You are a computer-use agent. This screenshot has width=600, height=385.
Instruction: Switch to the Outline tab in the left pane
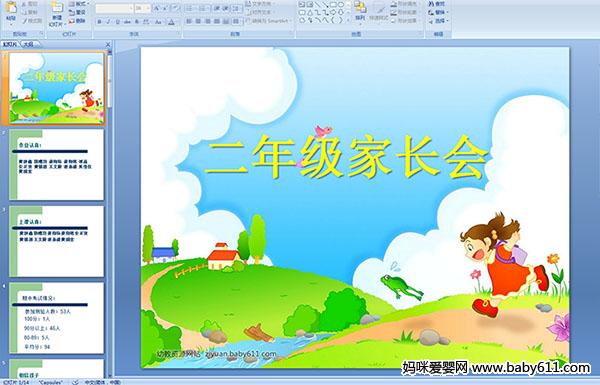[x=28, y=44]
